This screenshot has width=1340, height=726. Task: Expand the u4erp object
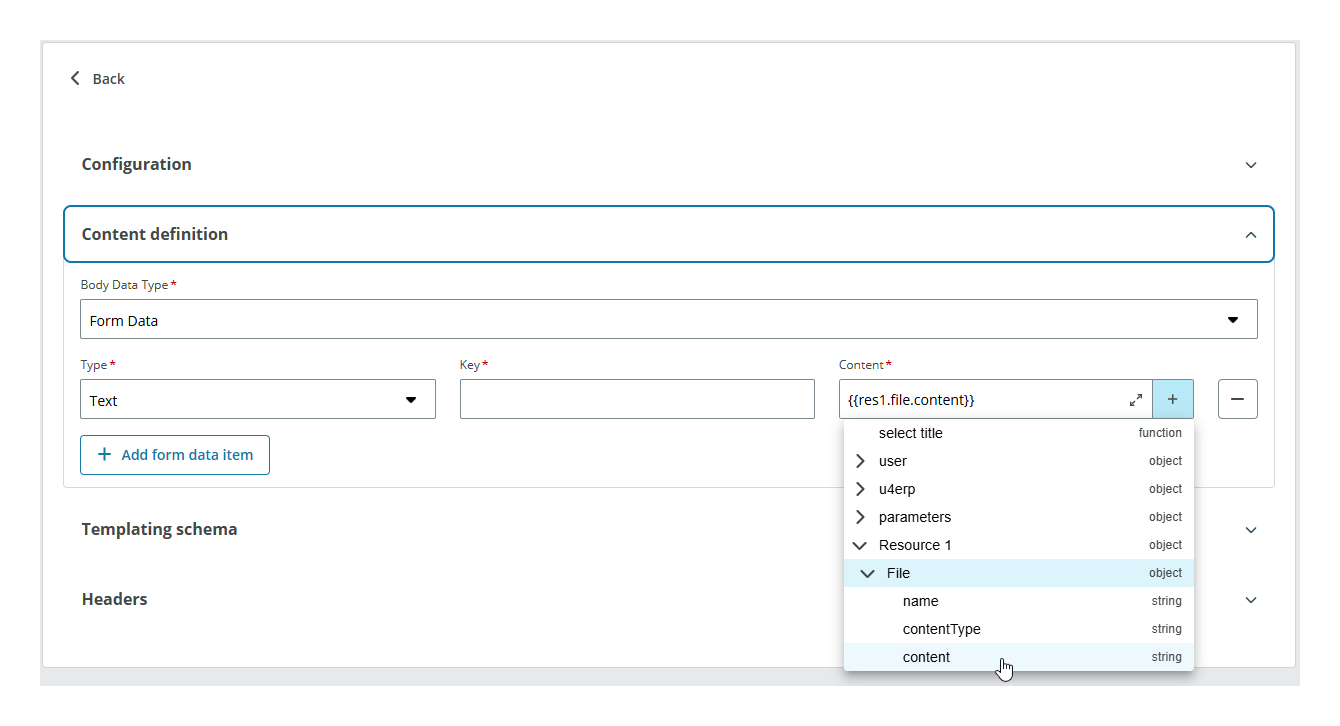tap(860, 489)
